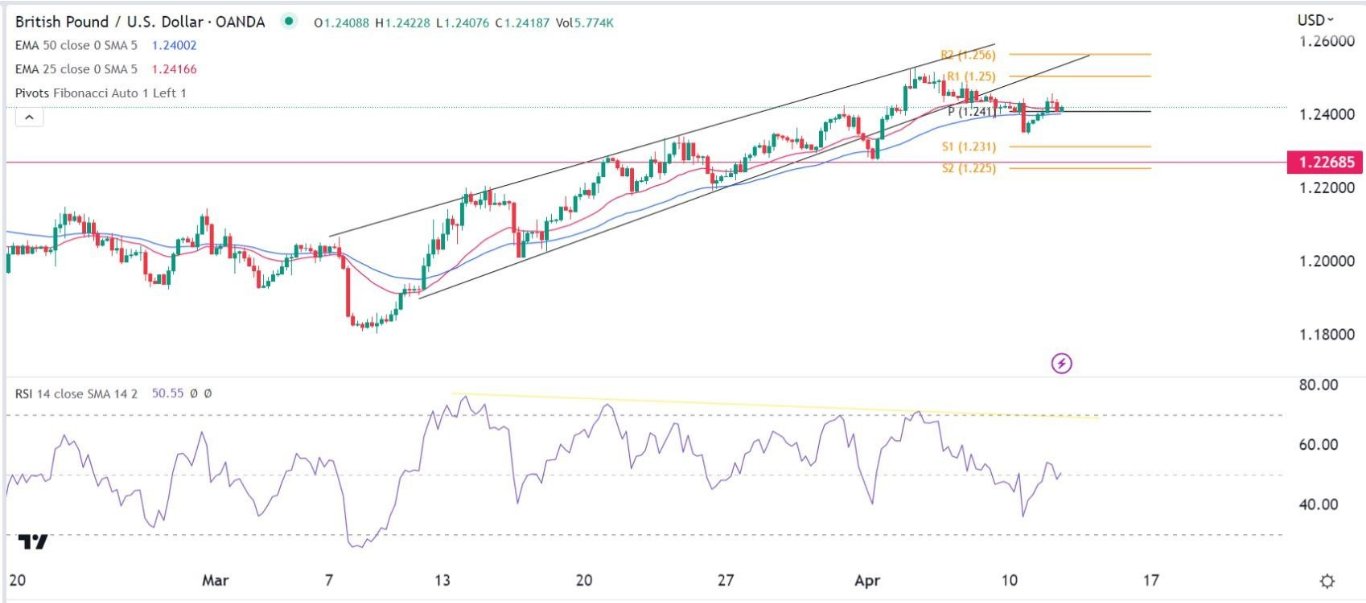Click the TradingView logo
The height and width of the screenshot is (603, 1366).
tap(33, 541)
